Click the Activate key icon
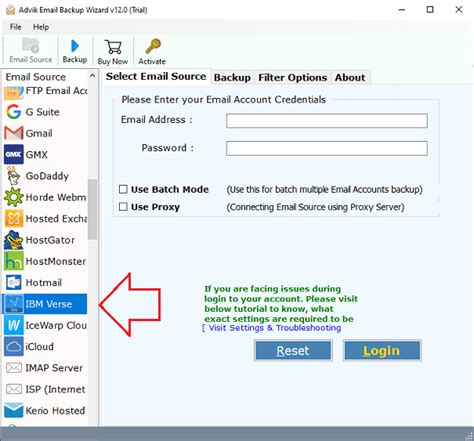 click(x=153, y=46)
